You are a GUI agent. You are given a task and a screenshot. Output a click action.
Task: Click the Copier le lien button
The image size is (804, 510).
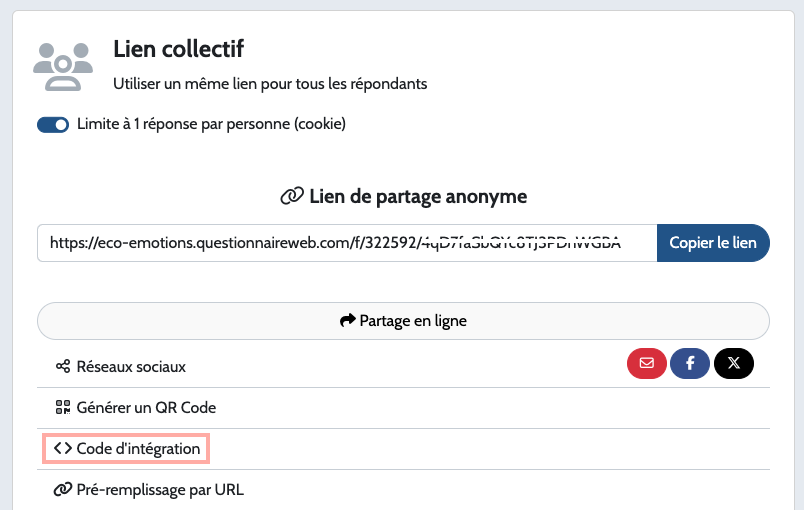(x=713, y=242)
